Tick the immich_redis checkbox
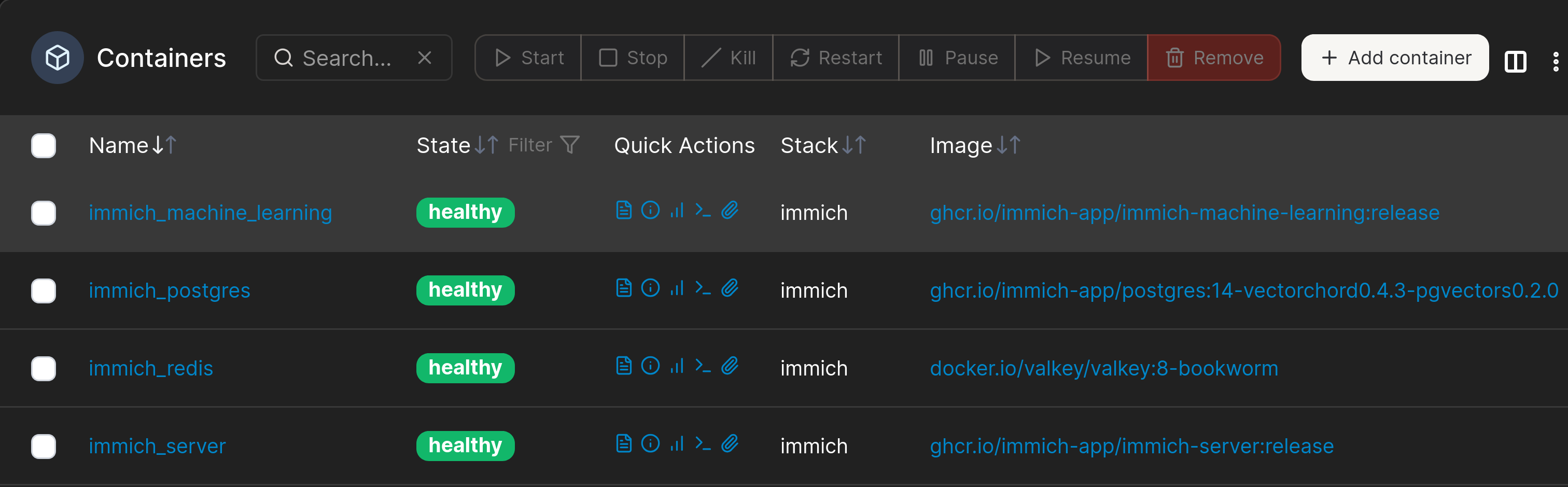Screen dimensions: 1568x487 pos(44,369)
